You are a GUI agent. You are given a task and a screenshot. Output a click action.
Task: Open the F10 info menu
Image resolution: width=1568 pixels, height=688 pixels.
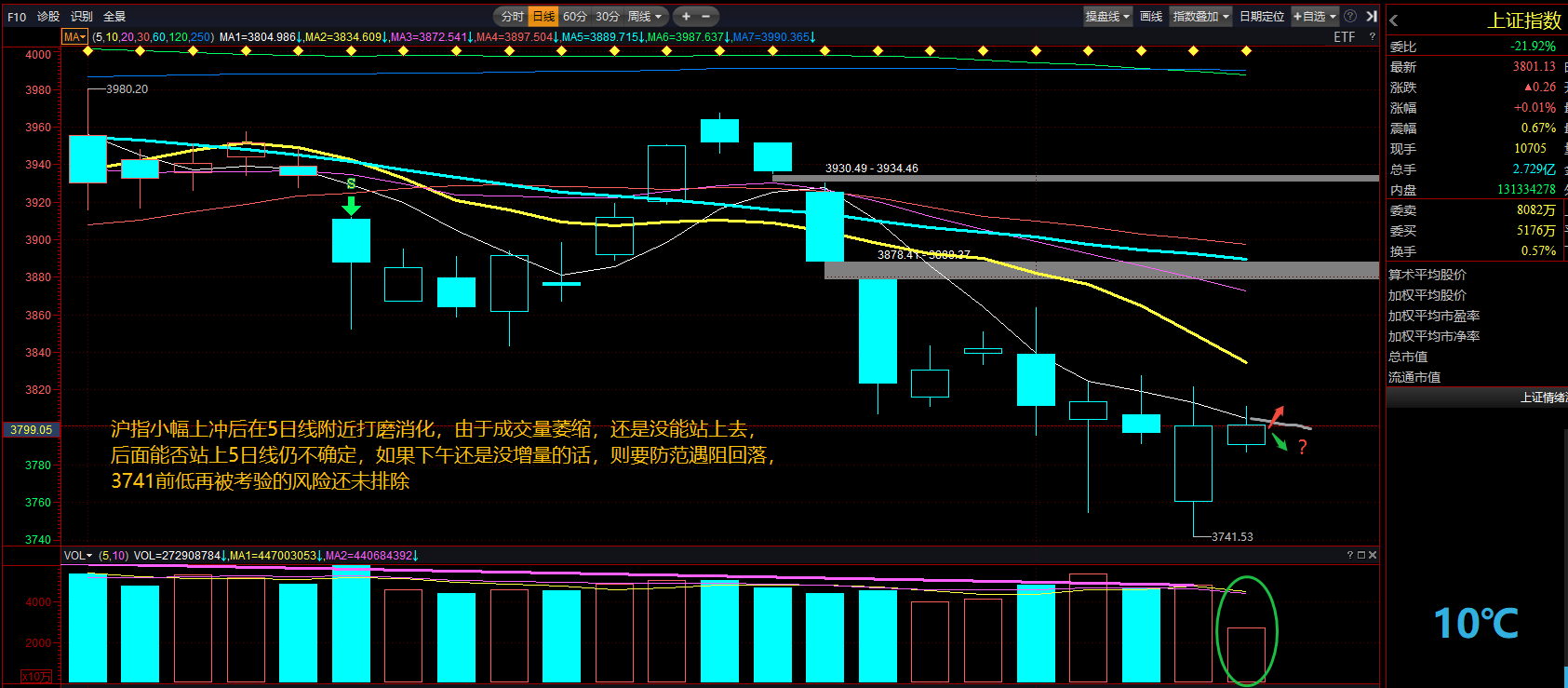coord(17,17)
